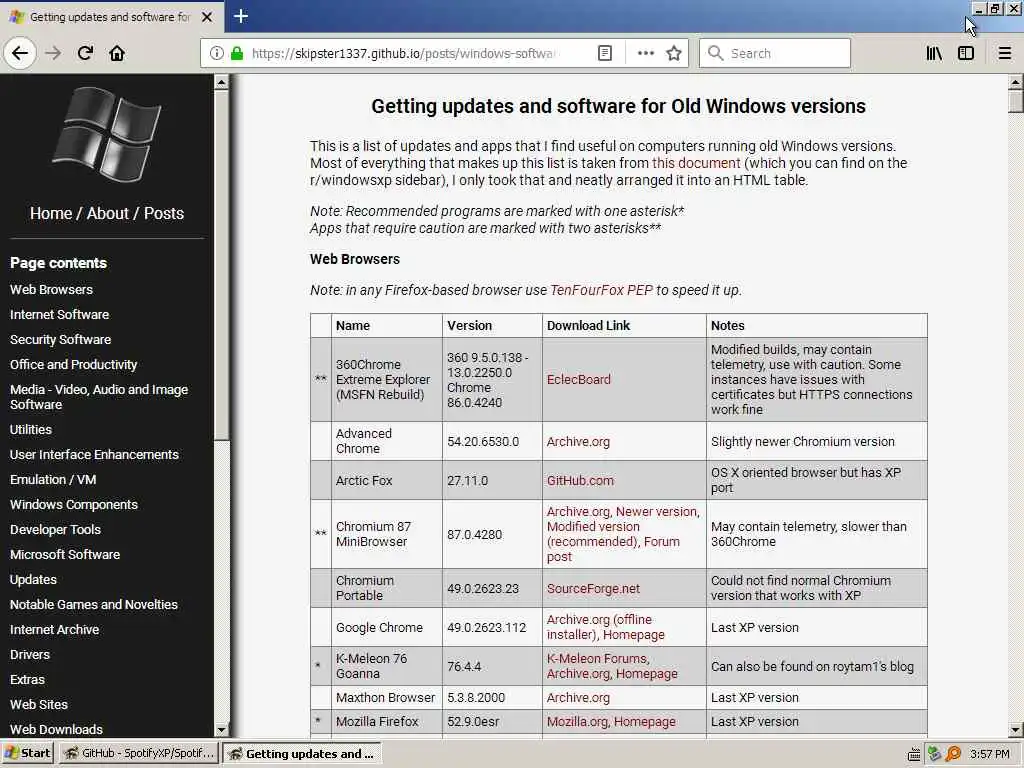This screenshot has height=768, width=1024.
Task: Jump to Developer Tools section
Action: [x=56, y=530]
